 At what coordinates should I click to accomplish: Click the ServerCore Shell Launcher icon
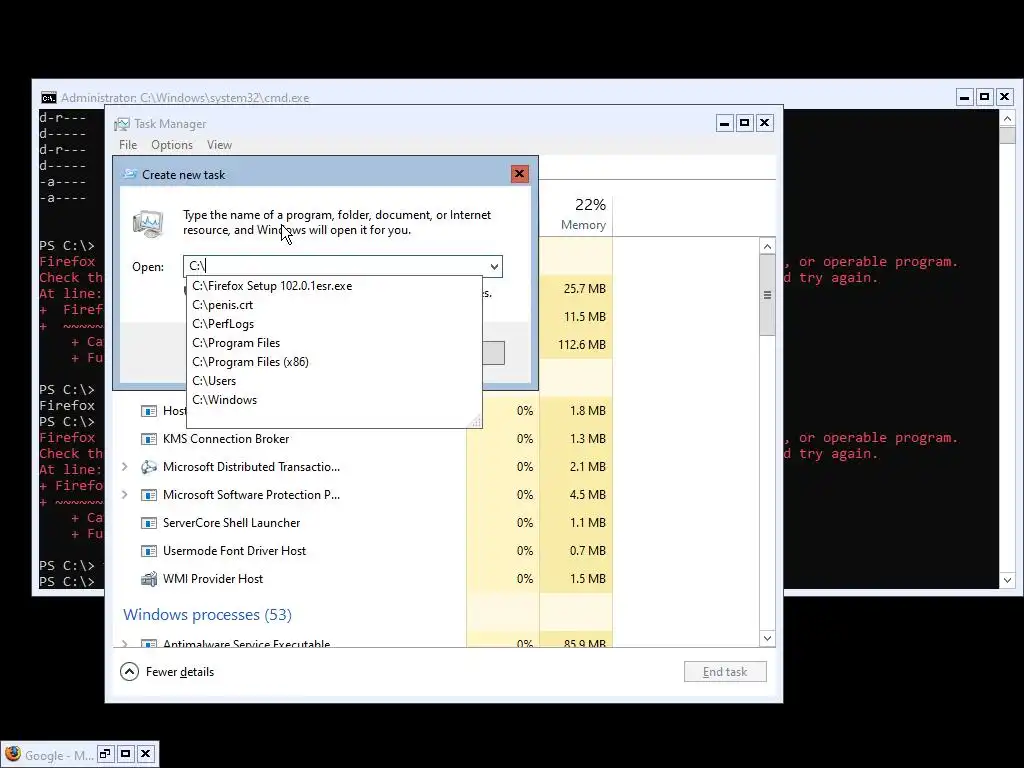[149, 523]
